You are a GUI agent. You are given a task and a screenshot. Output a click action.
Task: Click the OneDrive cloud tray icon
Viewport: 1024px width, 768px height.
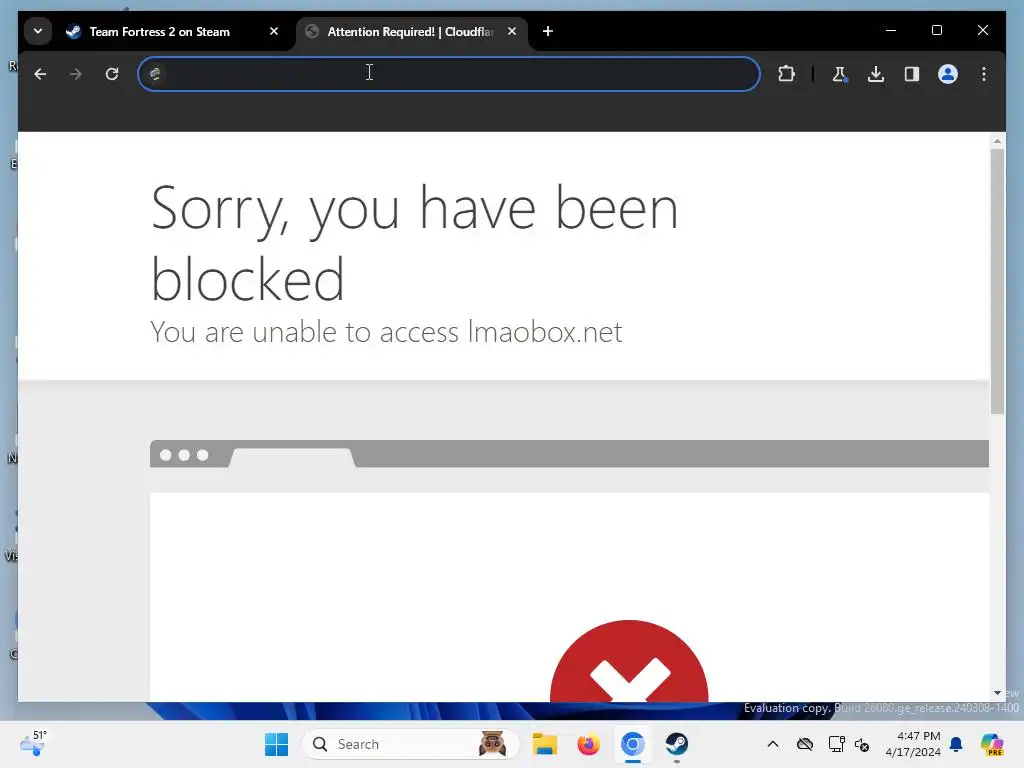(805, 744)
